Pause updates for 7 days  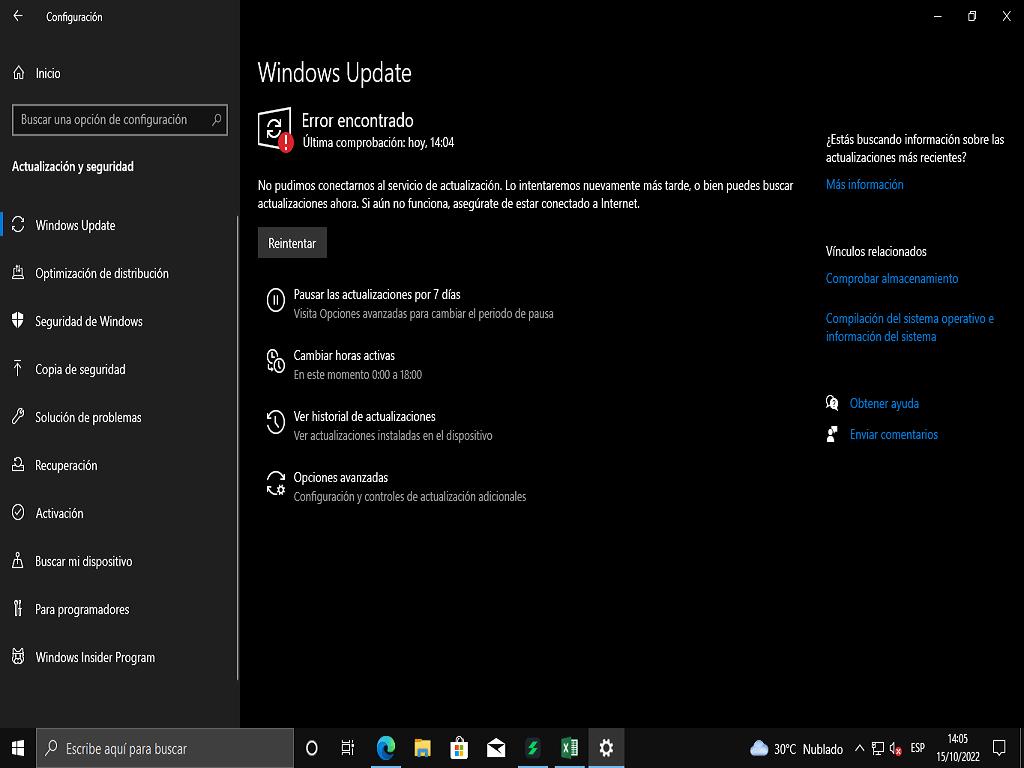click(409, 304)
